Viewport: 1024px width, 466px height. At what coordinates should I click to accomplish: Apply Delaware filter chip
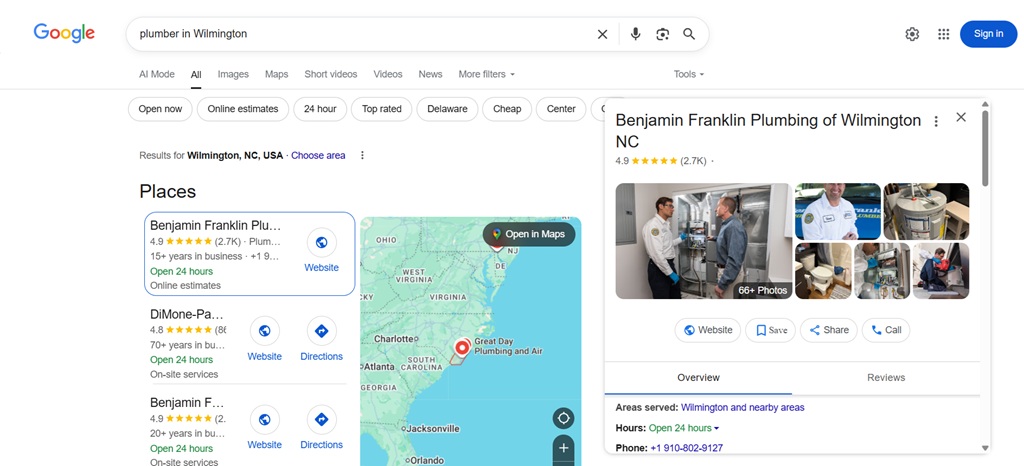[x=447, y=109]
